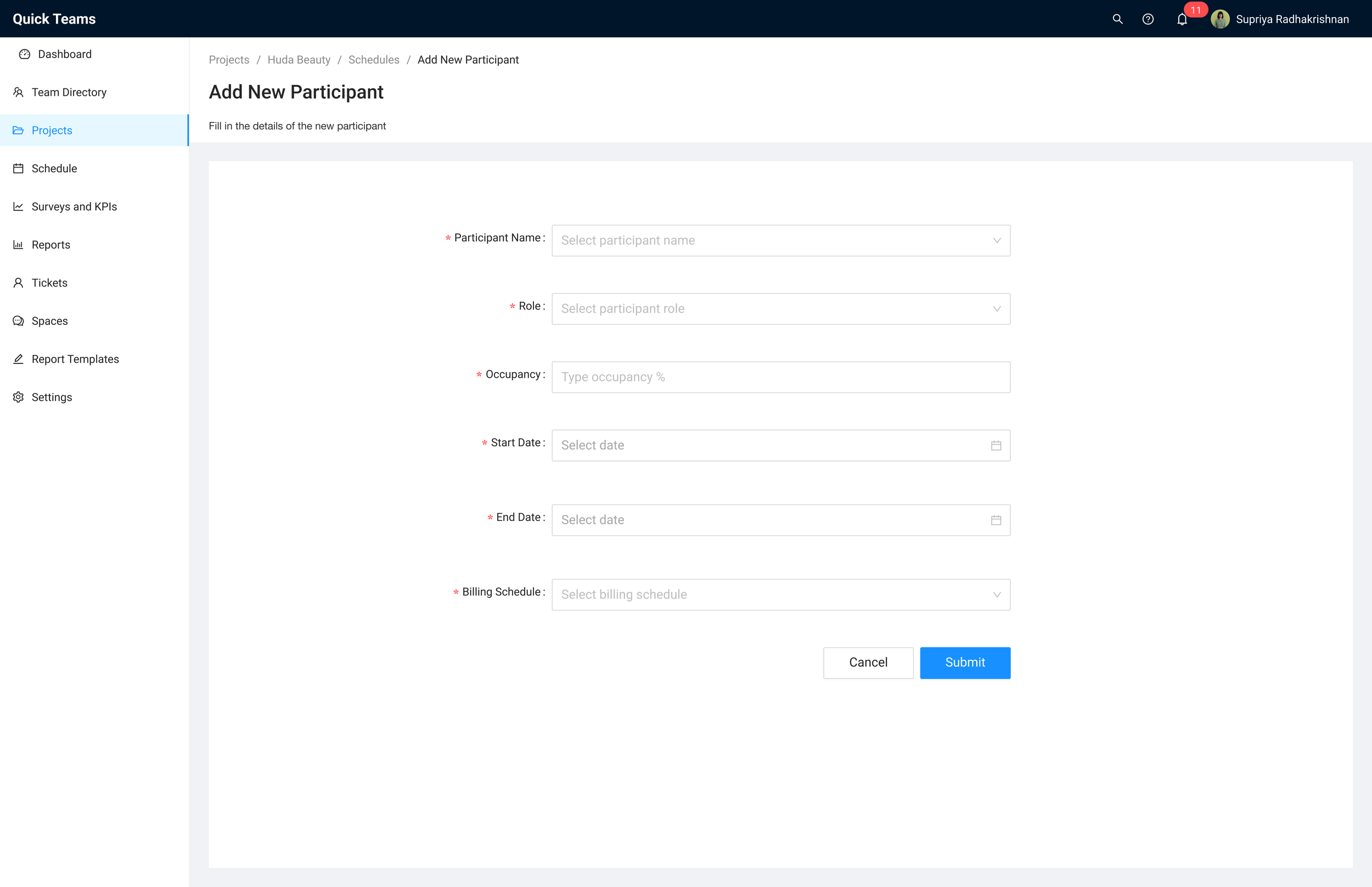Screen dimensions: 1372x887
Task: Open the participant Role dropdown
Action: click(780, 308)
